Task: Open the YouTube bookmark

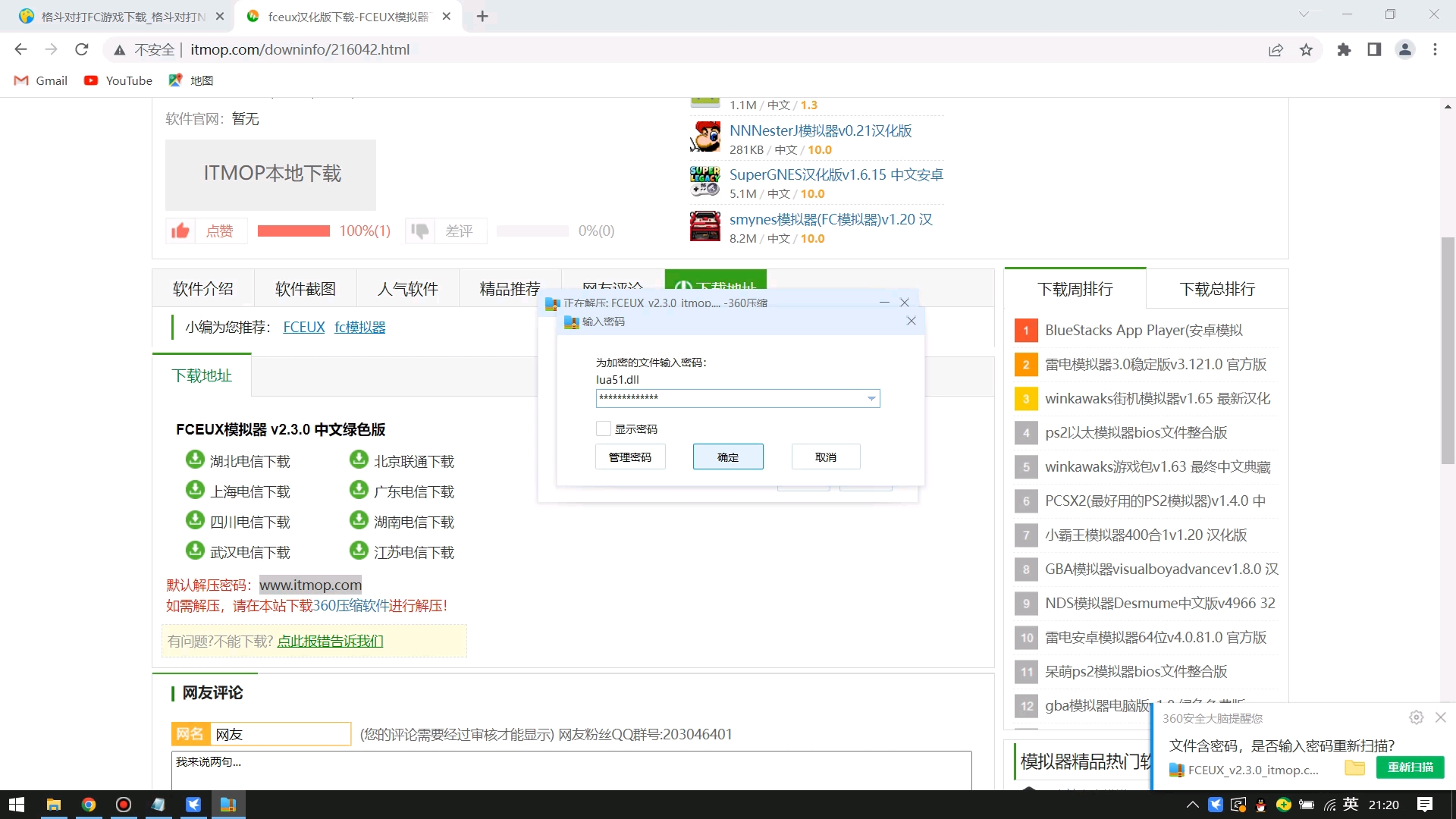Action: 118,80
